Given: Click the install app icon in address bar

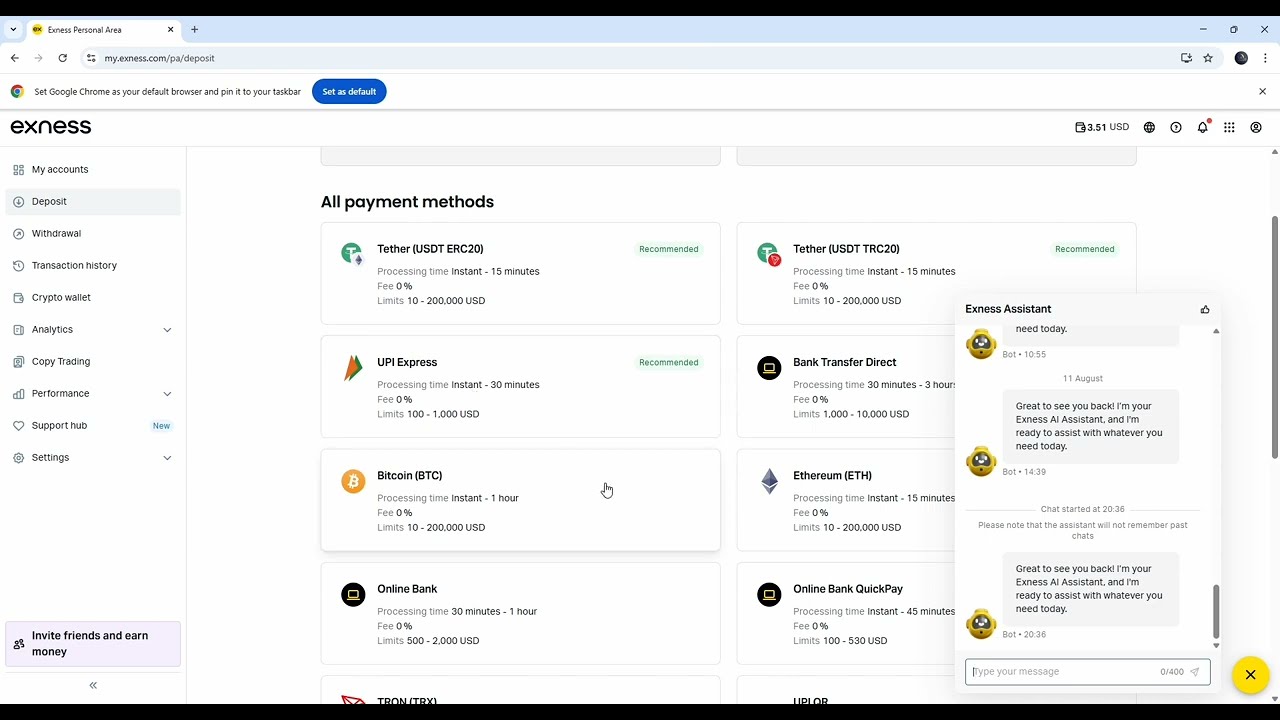Looking at the screenshot, I should click(1186, 58).
